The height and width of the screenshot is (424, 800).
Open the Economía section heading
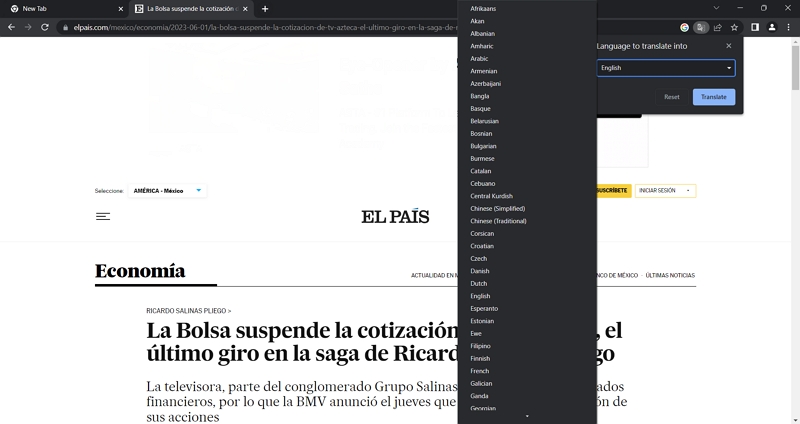[140, 270]
